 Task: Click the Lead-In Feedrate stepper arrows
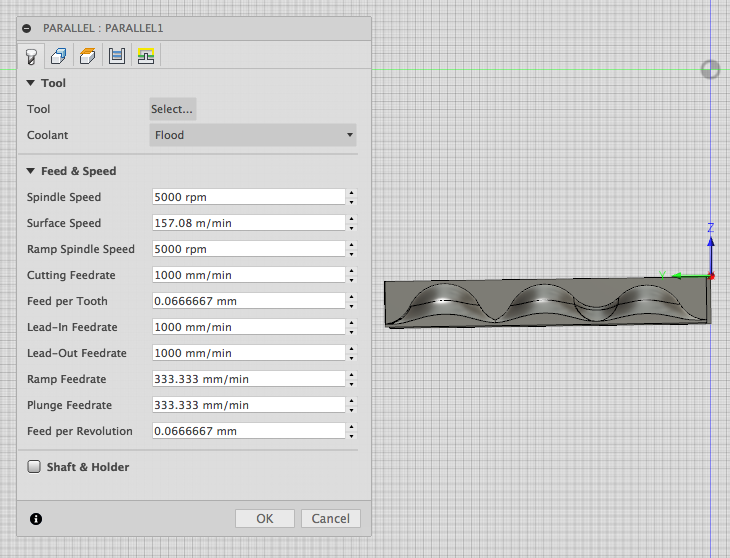[351, 327]
